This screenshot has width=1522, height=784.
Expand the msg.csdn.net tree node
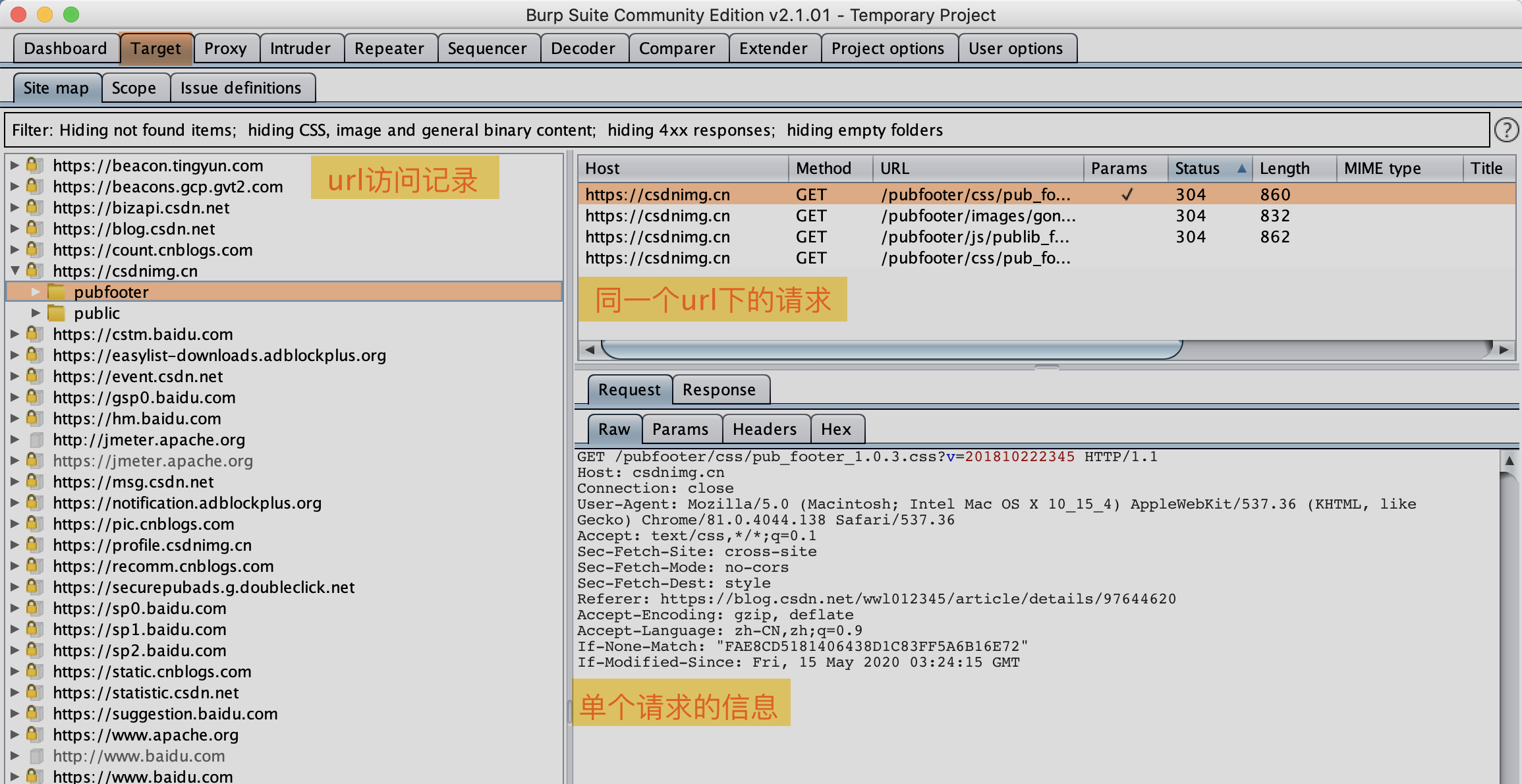click(14, 482)
